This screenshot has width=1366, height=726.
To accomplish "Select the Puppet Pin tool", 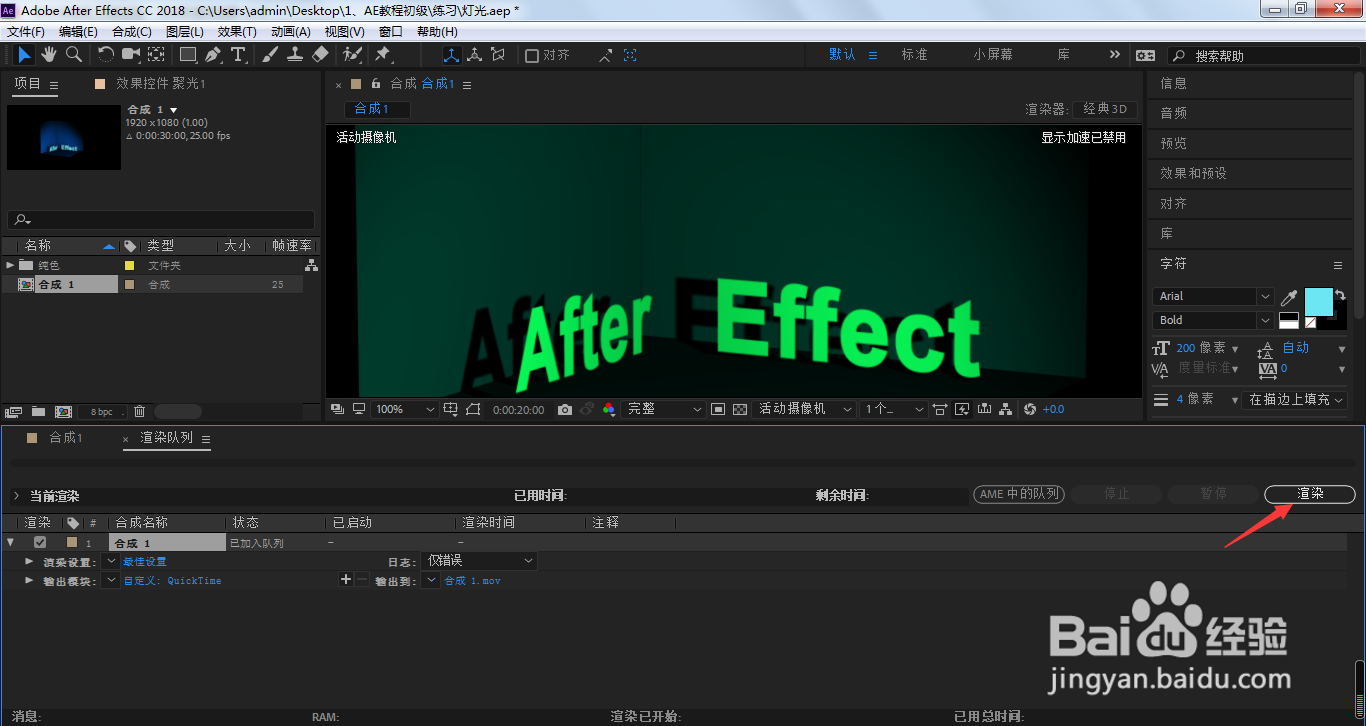I will (x=383, y=55).
